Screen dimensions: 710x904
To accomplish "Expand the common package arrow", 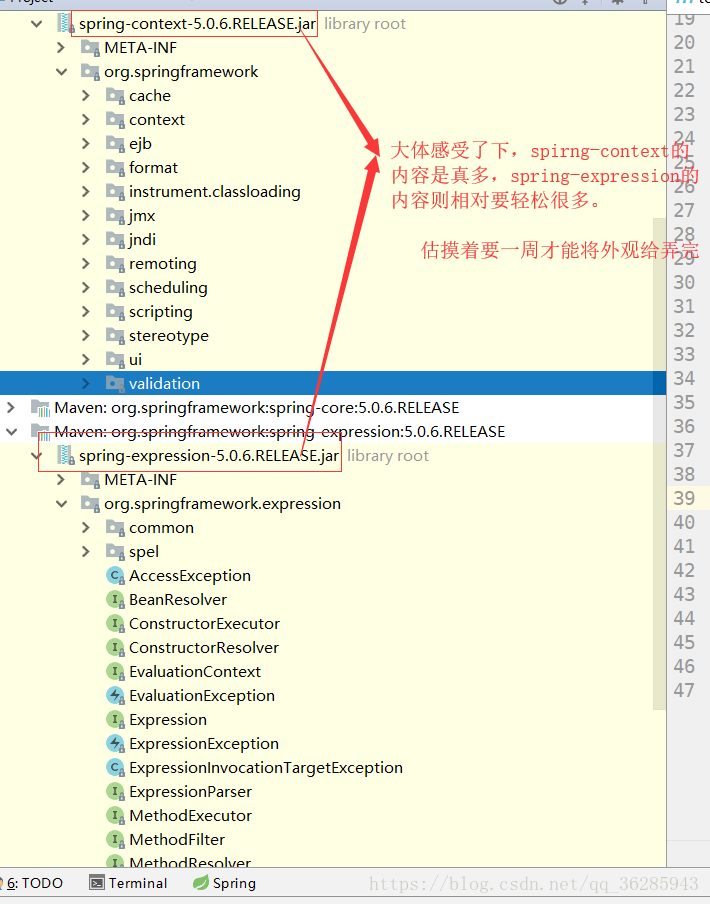I will coord(86,528).
